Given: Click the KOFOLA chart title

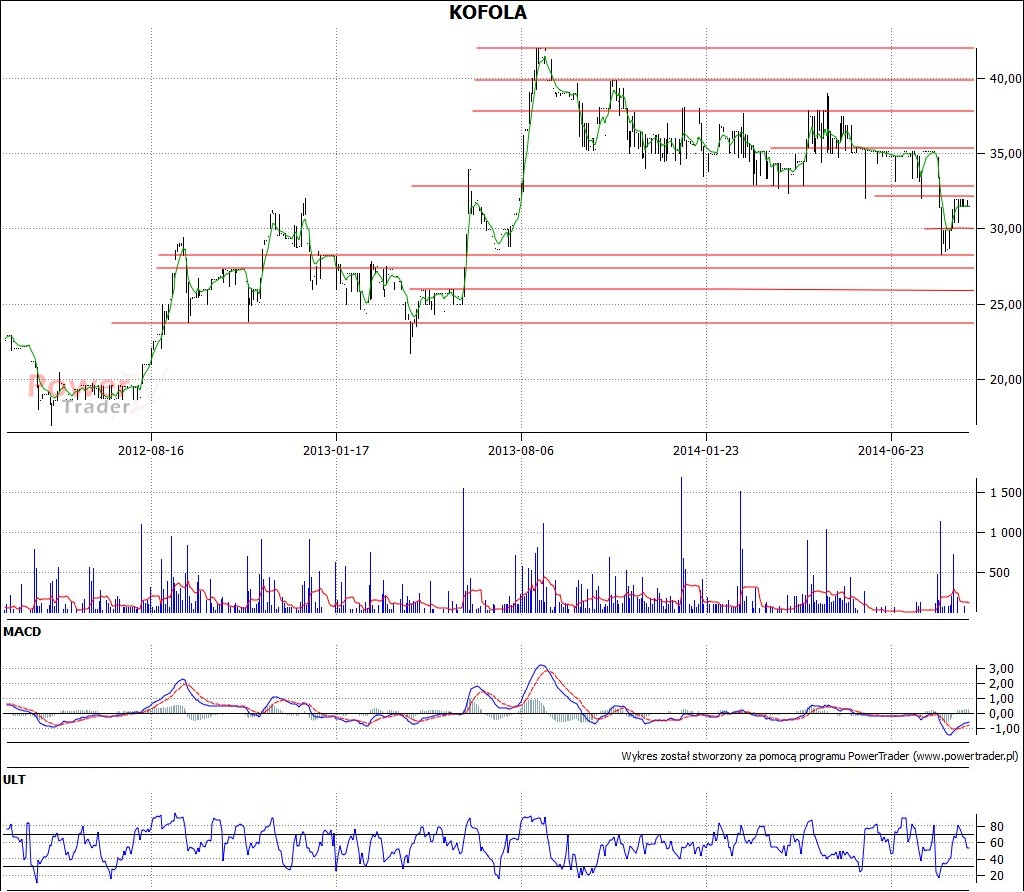Looking at the screenshot, I should (487, 12).
